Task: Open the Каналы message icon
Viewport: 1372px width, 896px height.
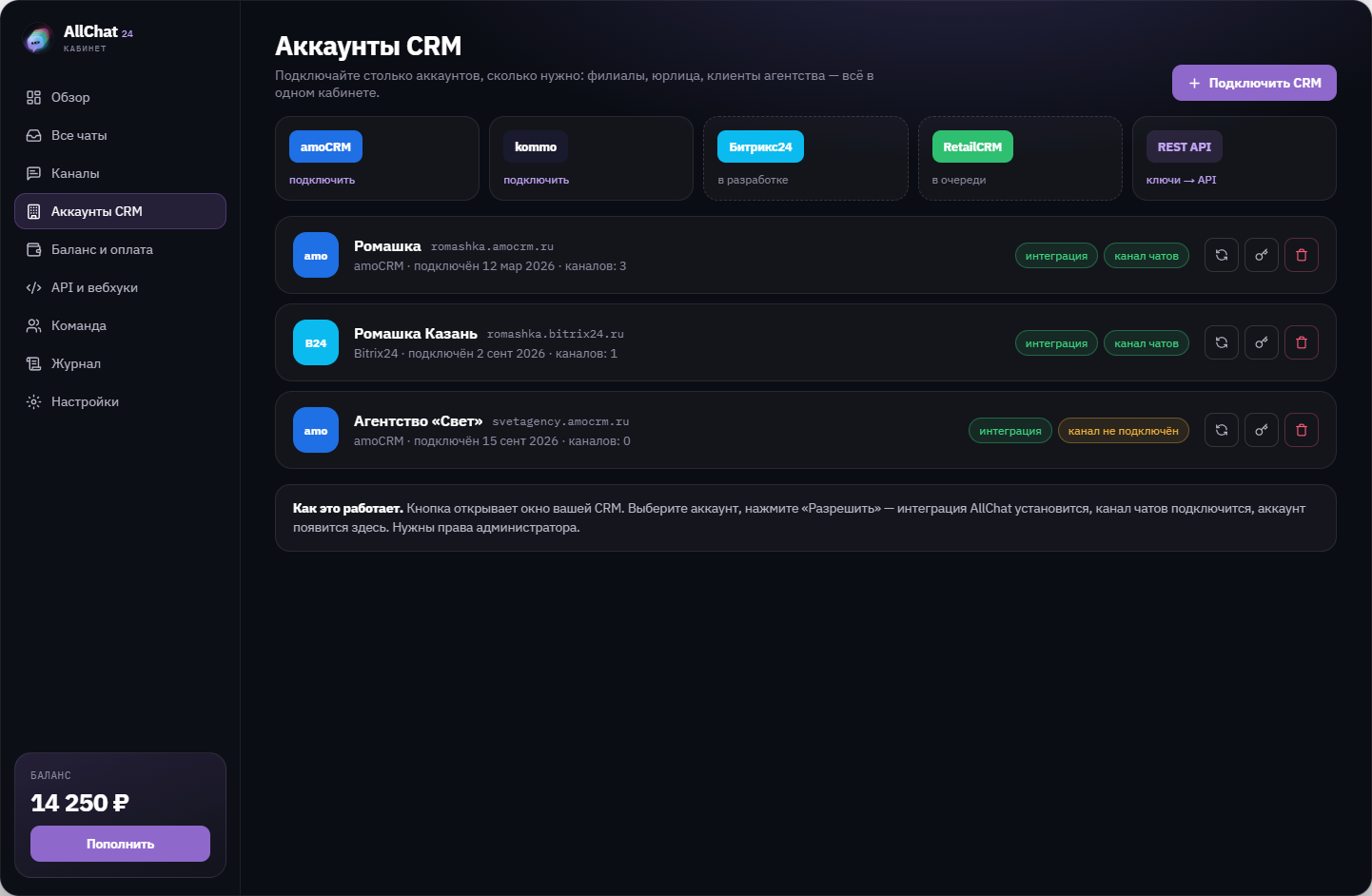Action: tap(34, 173)
